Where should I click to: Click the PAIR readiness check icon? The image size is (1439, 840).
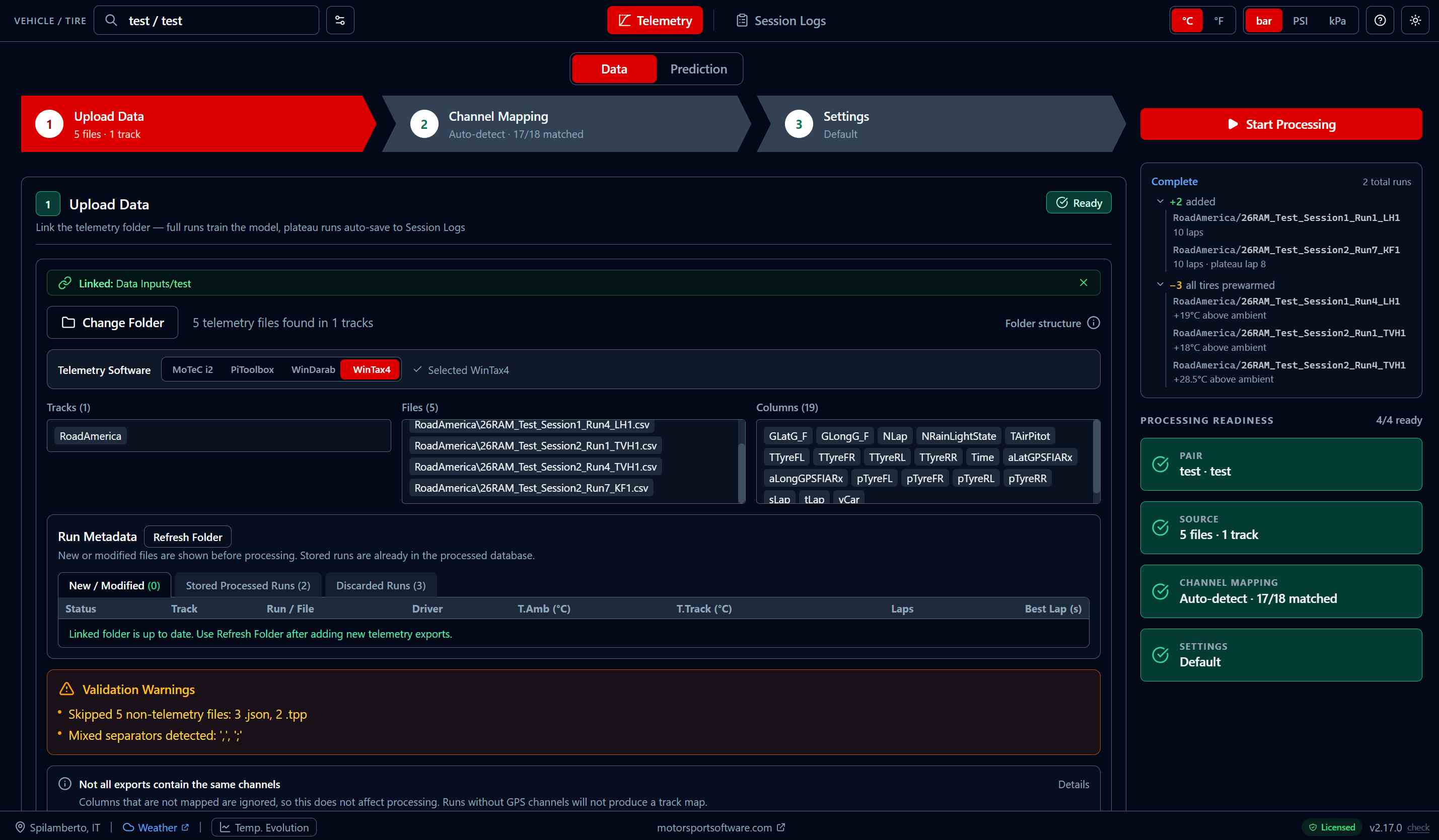coord(1160,464)
